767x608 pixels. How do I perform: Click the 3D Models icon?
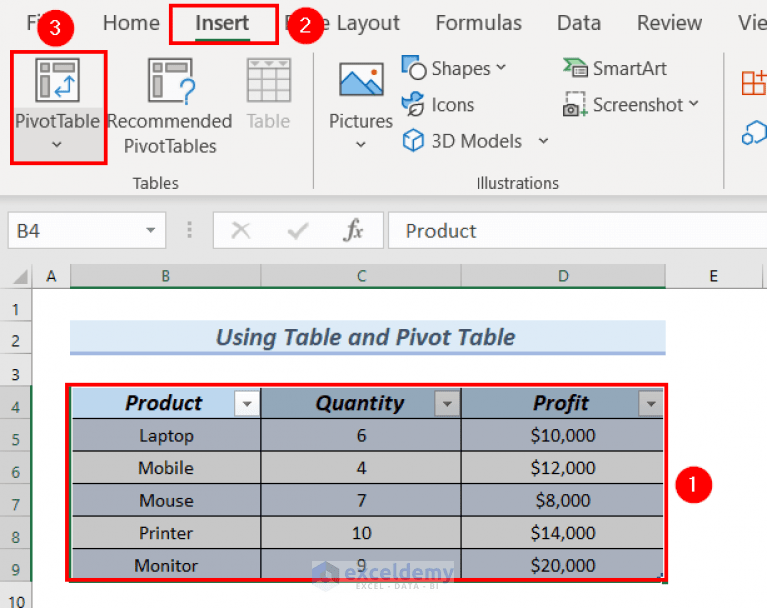point(413,141)
